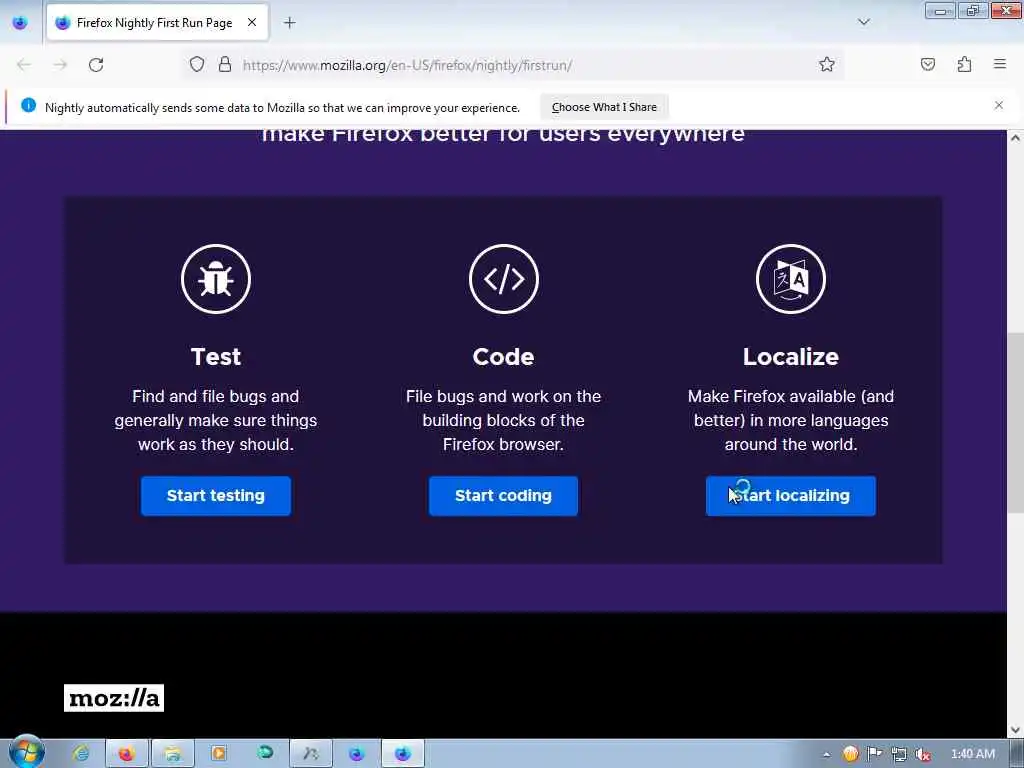Image resolution: width=1024 pixels, height=768 pixels.
Task: Reload the current page
Action: [96, 65]
